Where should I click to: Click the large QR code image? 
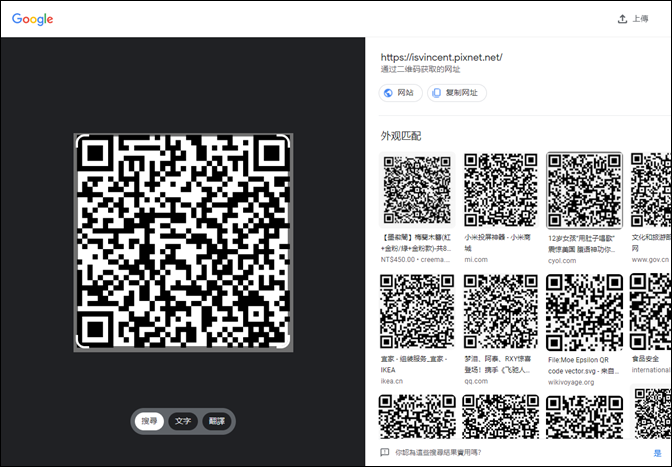coord(183,242)
